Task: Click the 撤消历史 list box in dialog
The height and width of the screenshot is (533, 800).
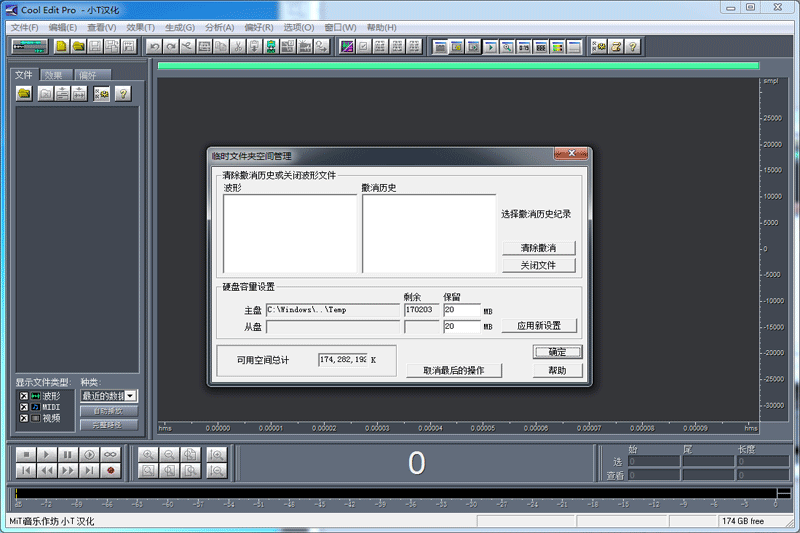Action: click(x=429, y=234)
